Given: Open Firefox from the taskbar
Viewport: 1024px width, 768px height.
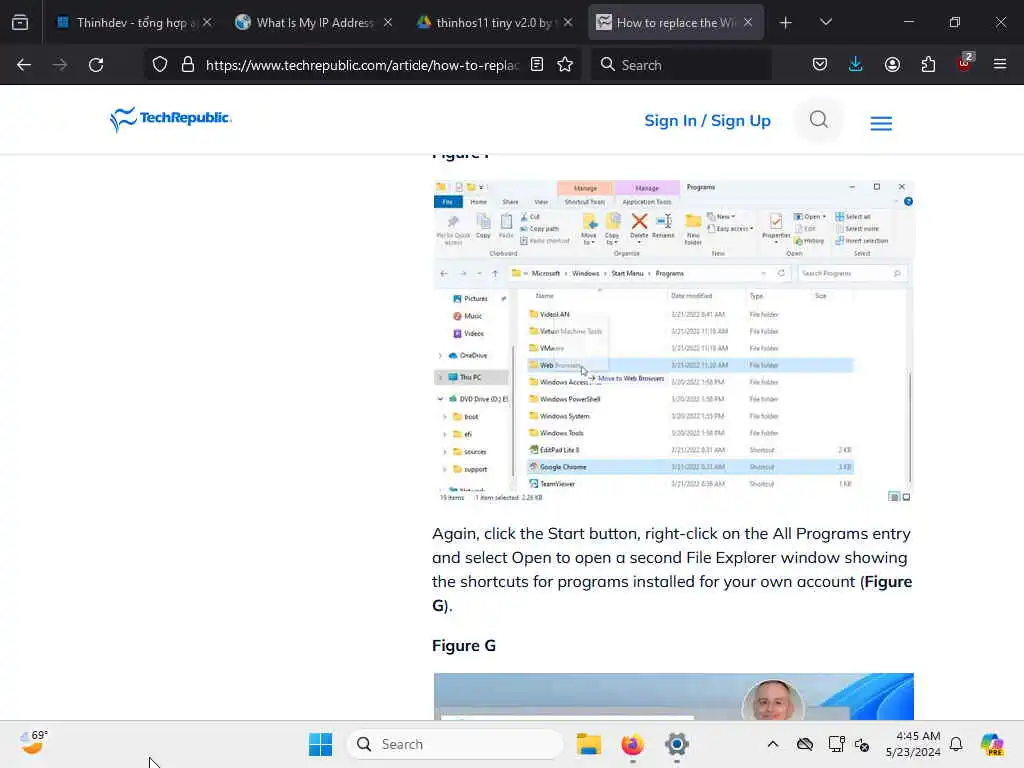Looking at the screenshot, I should coord(632,744).
